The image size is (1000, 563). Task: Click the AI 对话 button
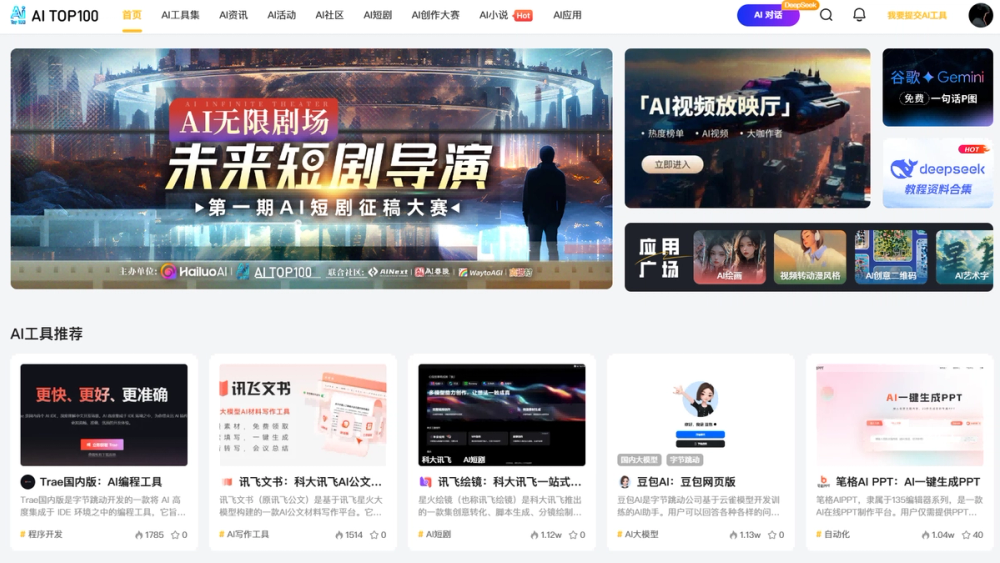pyautogui.click(x=768, y=15)
